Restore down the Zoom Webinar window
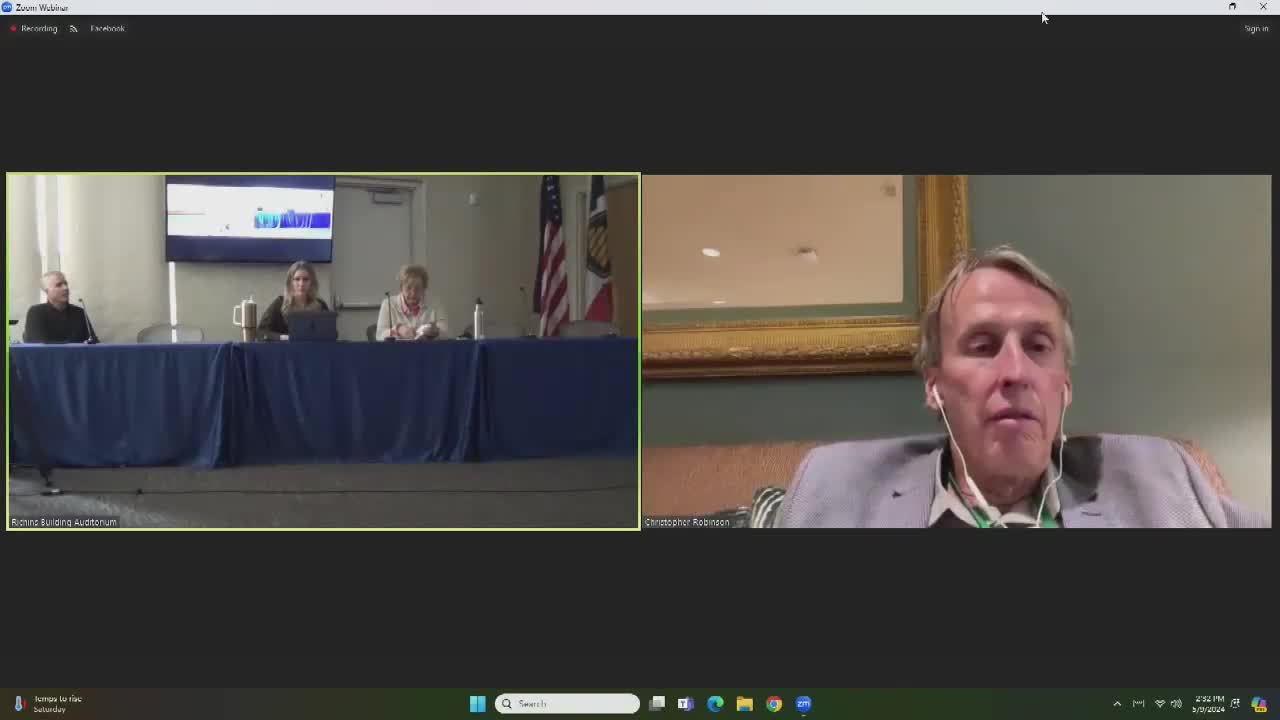Viewport: 1280px width, 720px height. pyautogui.click(x=1232, y=7)
